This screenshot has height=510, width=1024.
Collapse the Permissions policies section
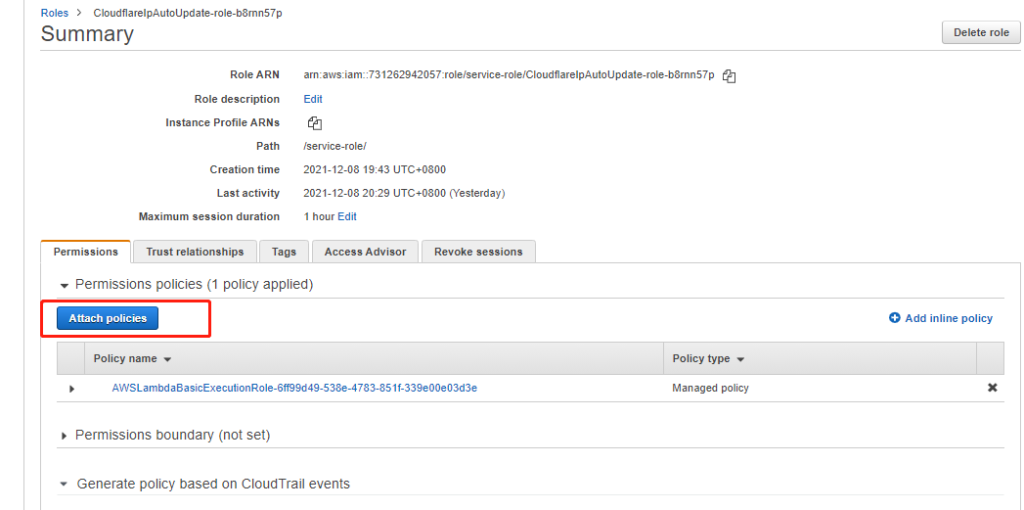(x=65, y=285)
